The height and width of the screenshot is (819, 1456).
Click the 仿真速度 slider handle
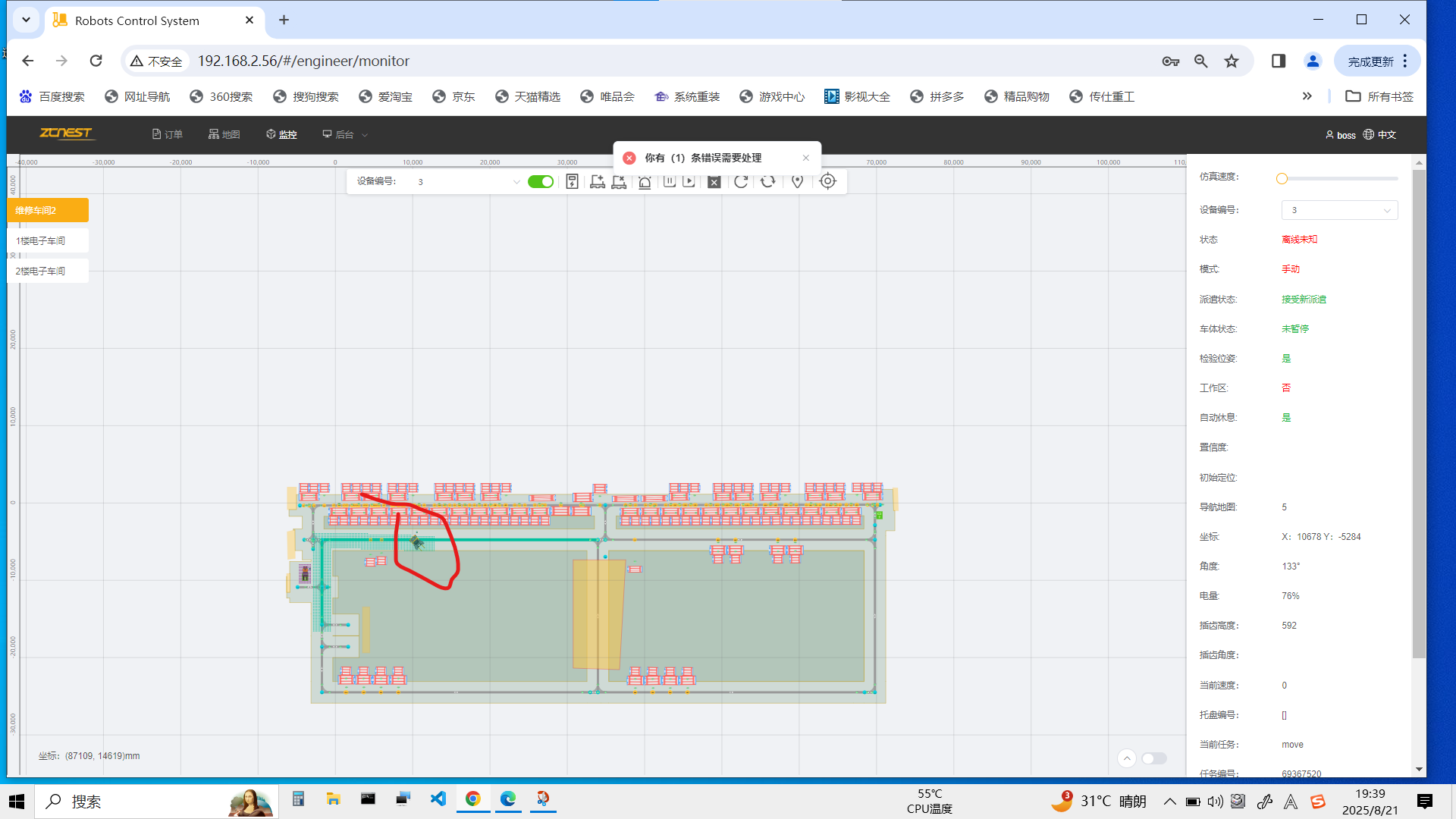pyautogui.click(x=1282, y=178)
